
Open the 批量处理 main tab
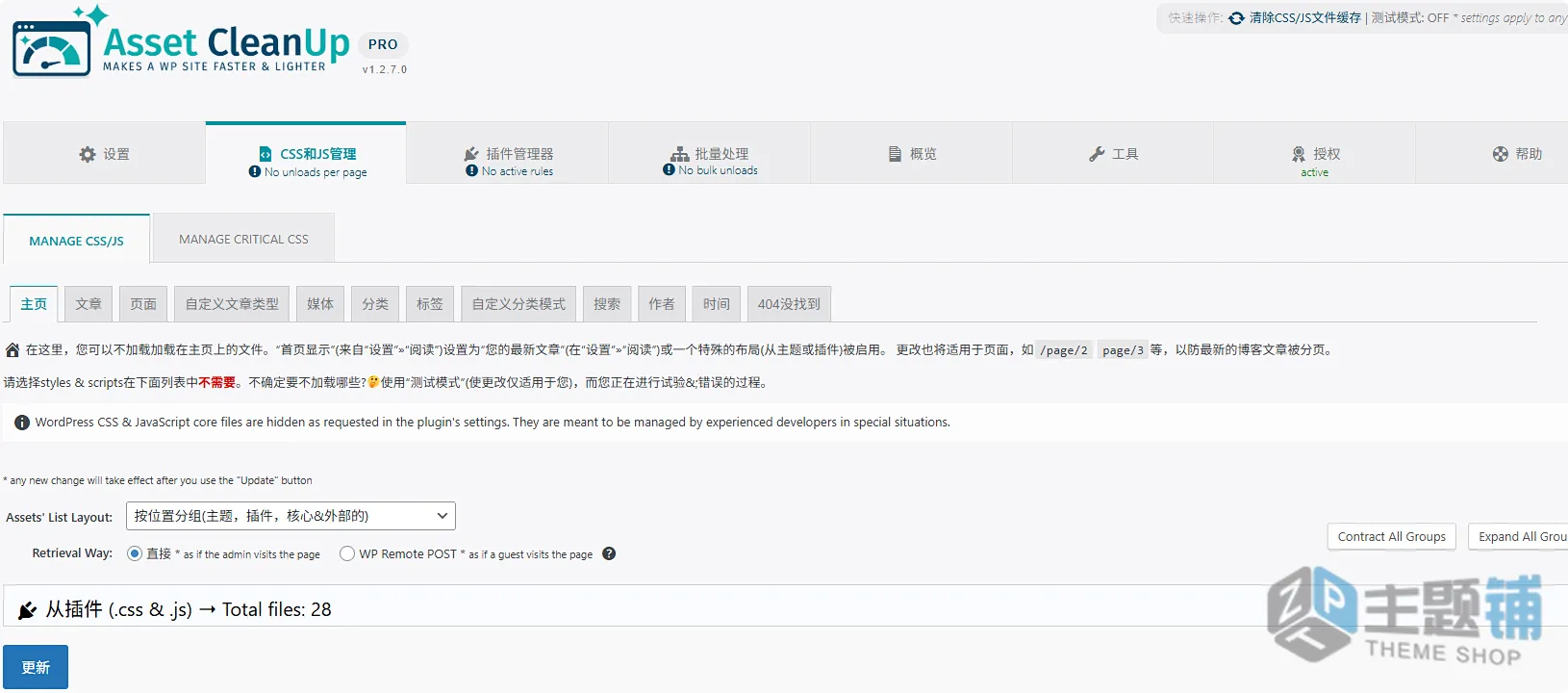click(x=709, y=153)
